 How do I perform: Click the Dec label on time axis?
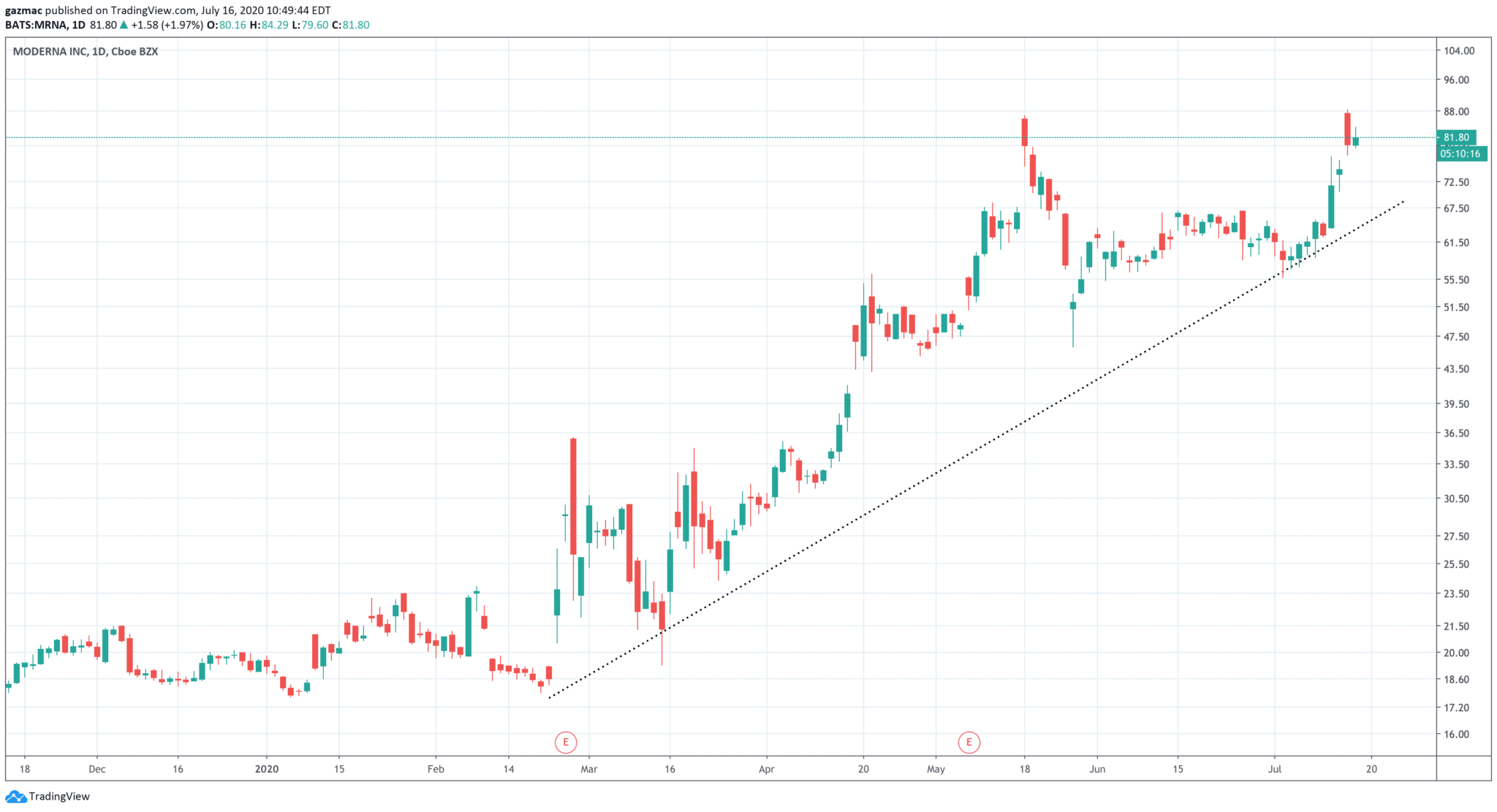(x=97, y=769)
